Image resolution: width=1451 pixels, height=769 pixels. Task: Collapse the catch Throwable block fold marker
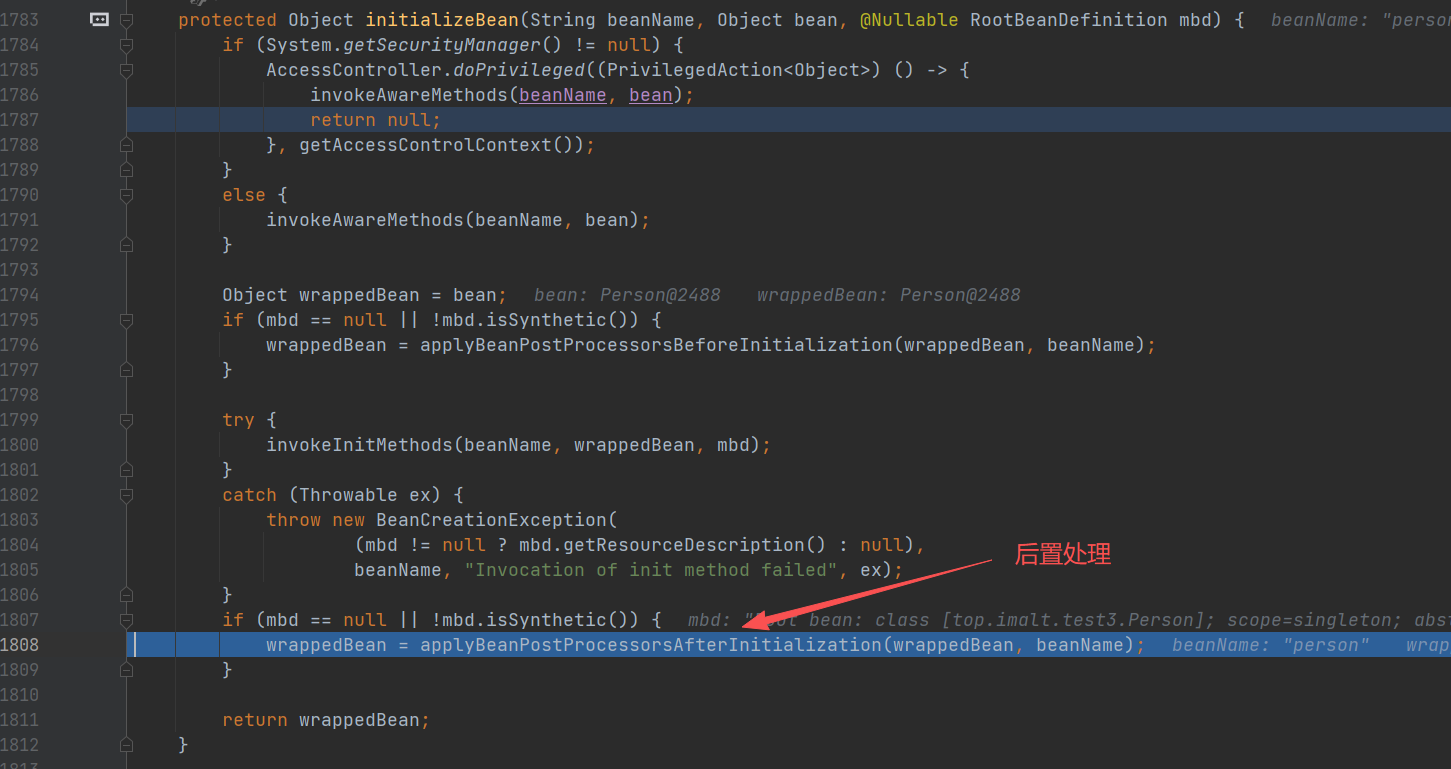coord(126,495)
